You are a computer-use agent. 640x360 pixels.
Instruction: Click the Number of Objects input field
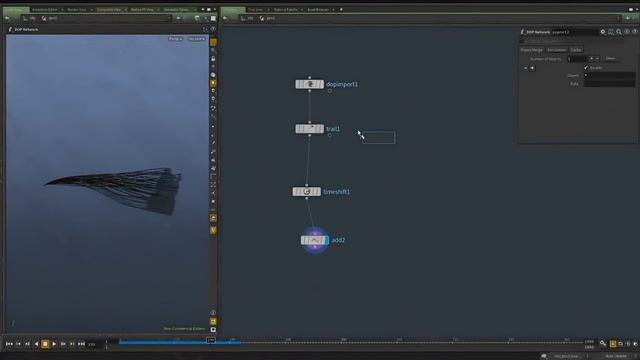point(577,59)
